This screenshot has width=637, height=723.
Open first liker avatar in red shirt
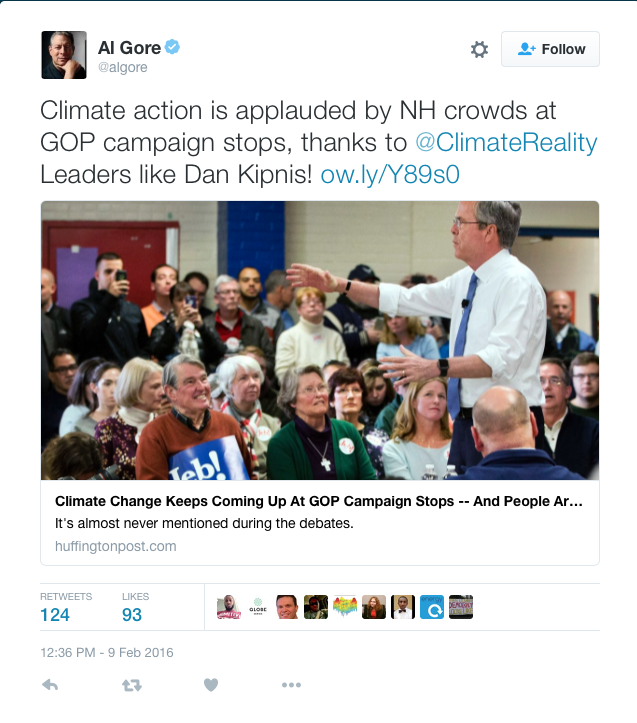(229, 607)
